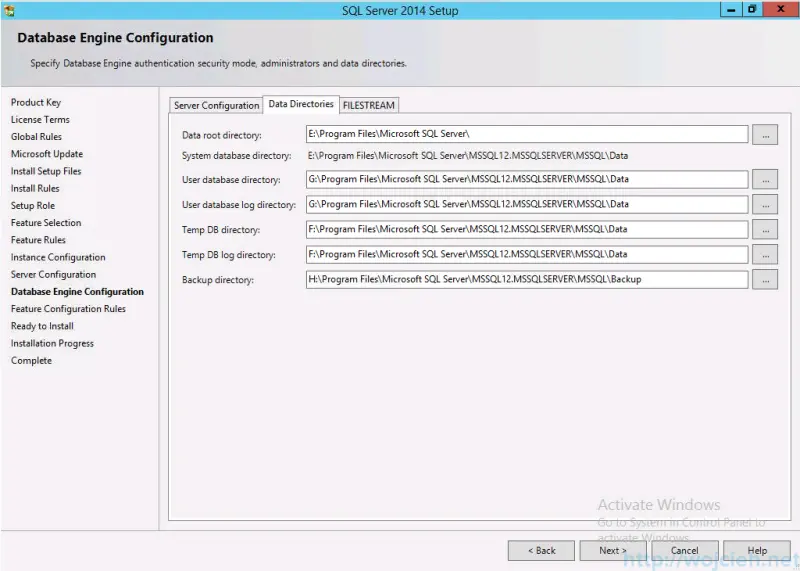Select Install Rules step in sidebar
The width and height of the screenshot is (800, 571).
(x=35, y=188)
